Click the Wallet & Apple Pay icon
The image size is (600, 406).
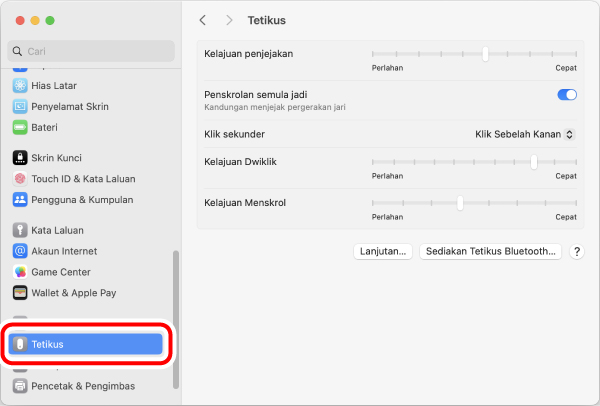(19, 293)
